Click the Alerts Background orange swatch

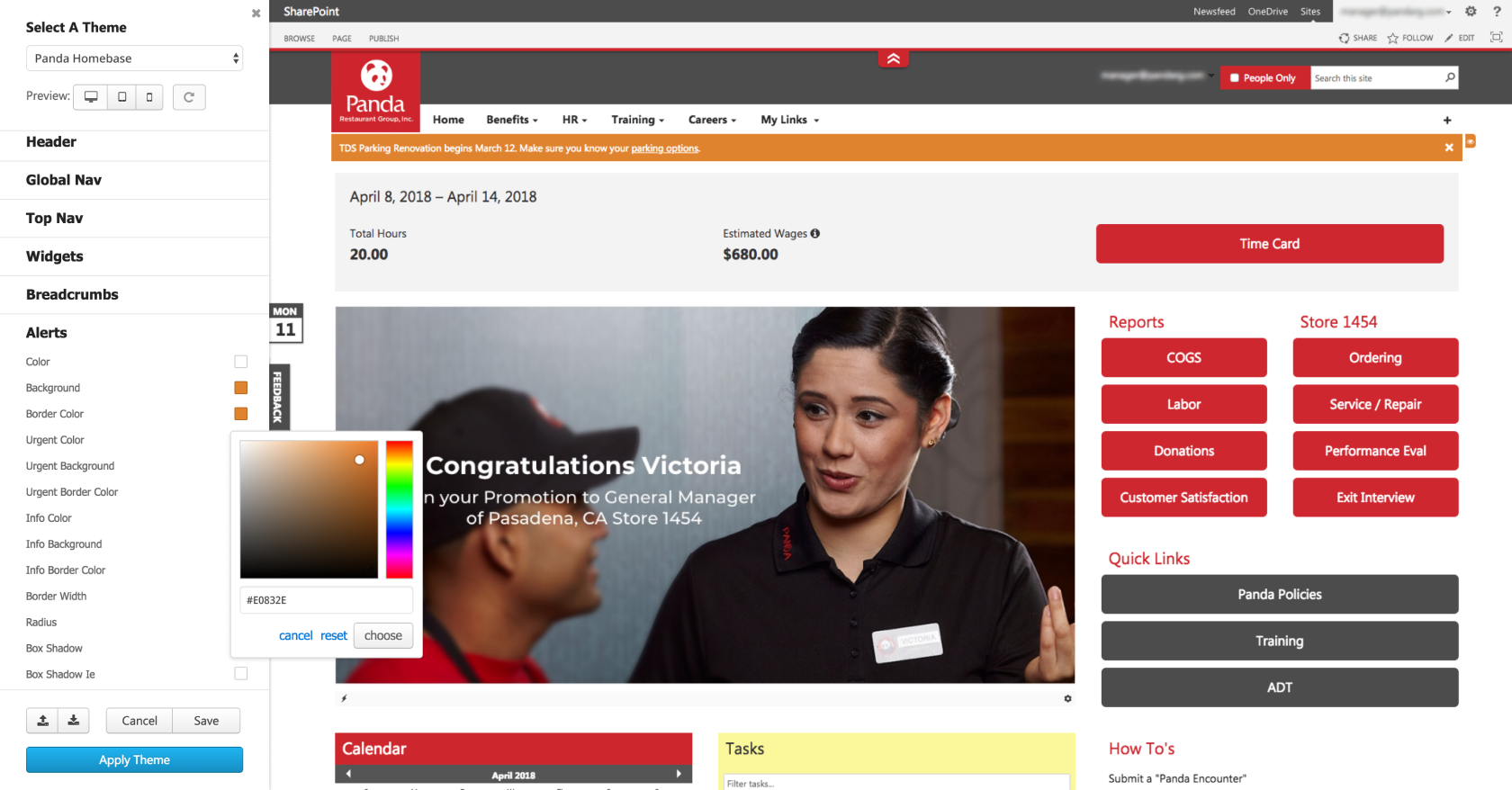241,388
